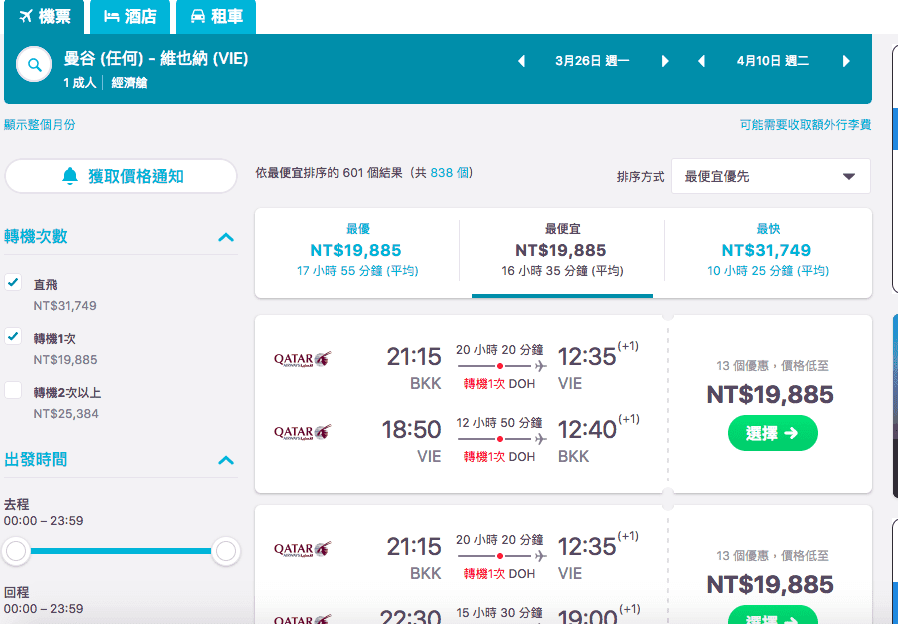Collapse the 轉機次數 filter section
Viewport: 898px width, 624px height.
point(226,237)
